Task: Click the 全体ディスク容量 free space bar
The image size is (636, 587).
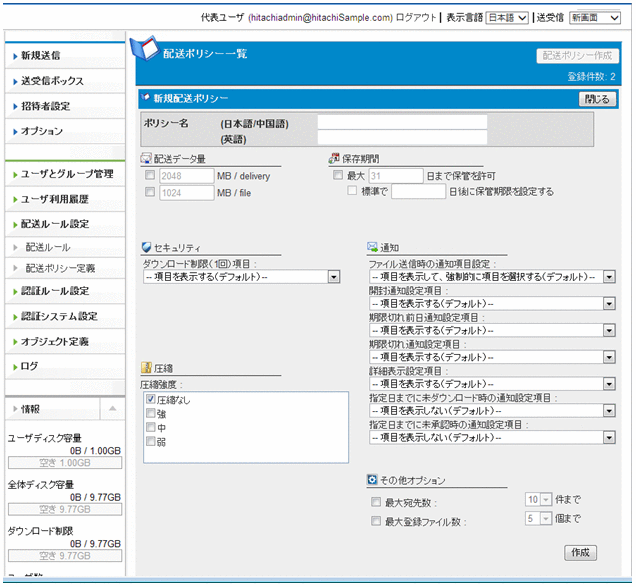Action: [65, 509]
